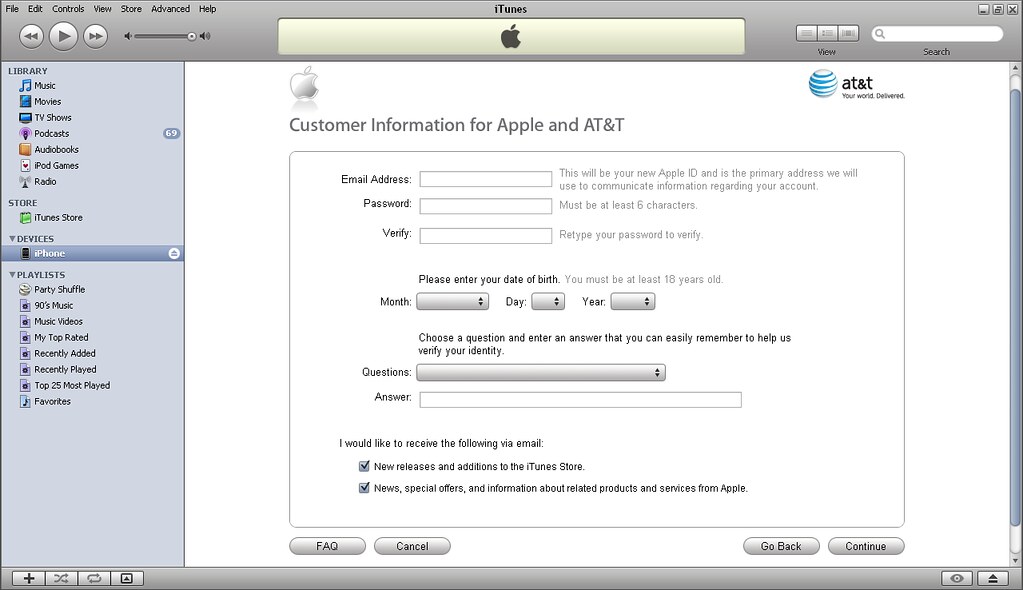Open the Store menu
Screen dimensions: 1023x590
coord(131,8)
